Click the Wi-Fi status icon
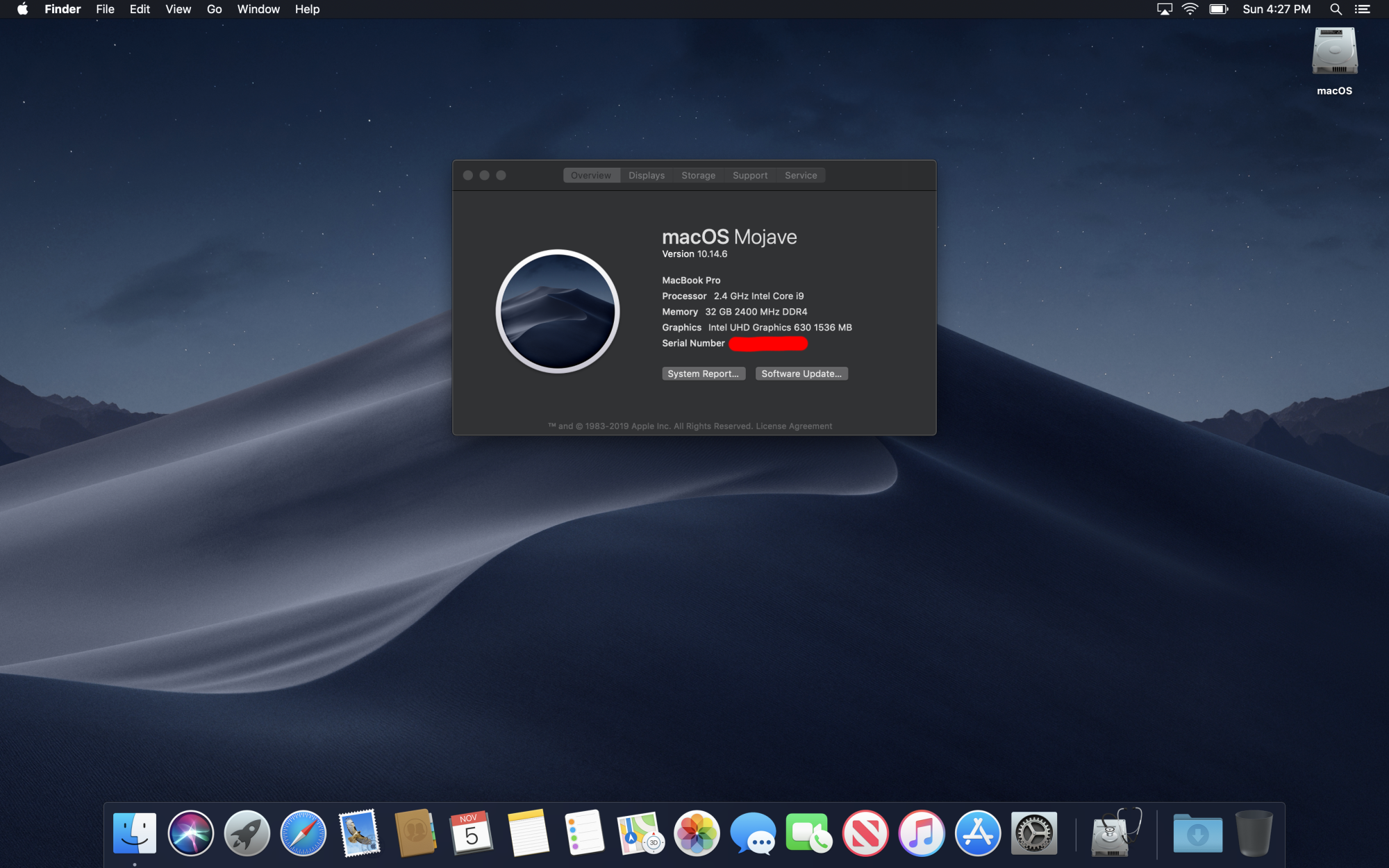 (1190, 9)
